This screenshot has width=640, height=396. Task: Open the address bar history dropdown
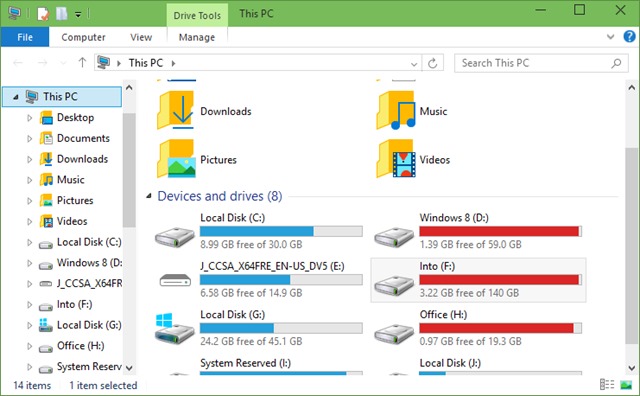(414, 64)
